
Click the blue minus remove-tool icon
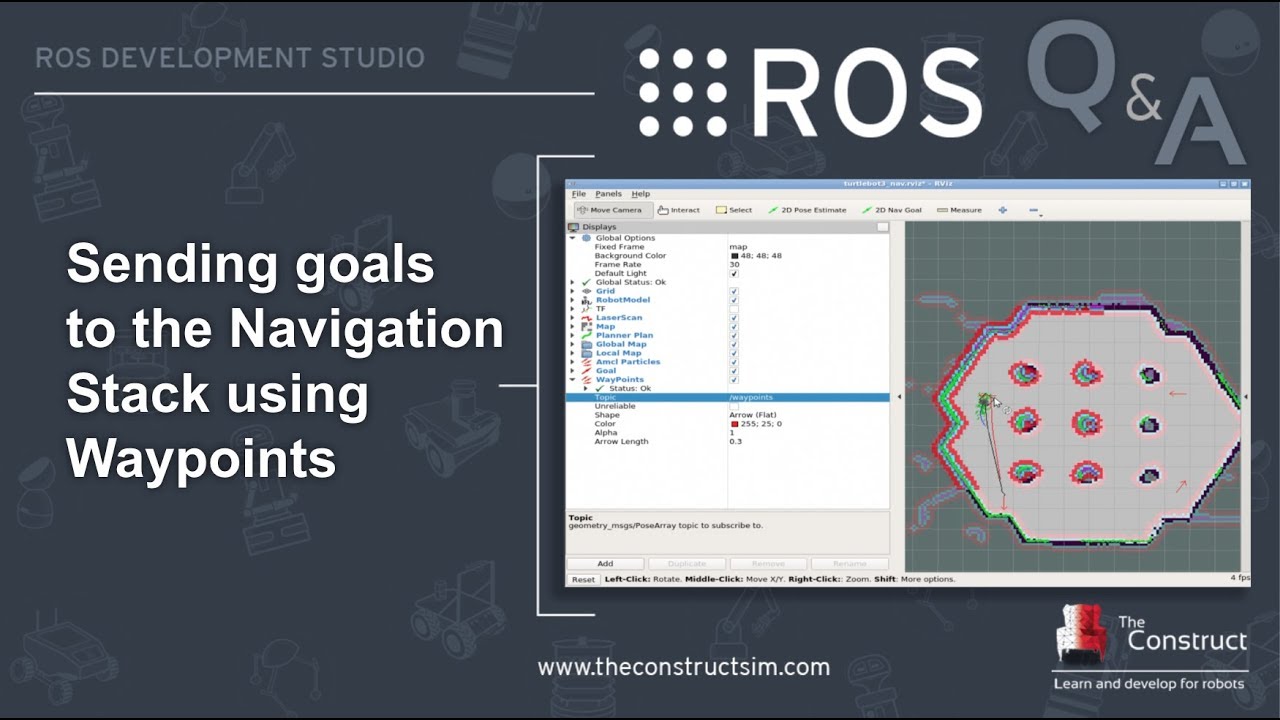(x=1034, y=212)
